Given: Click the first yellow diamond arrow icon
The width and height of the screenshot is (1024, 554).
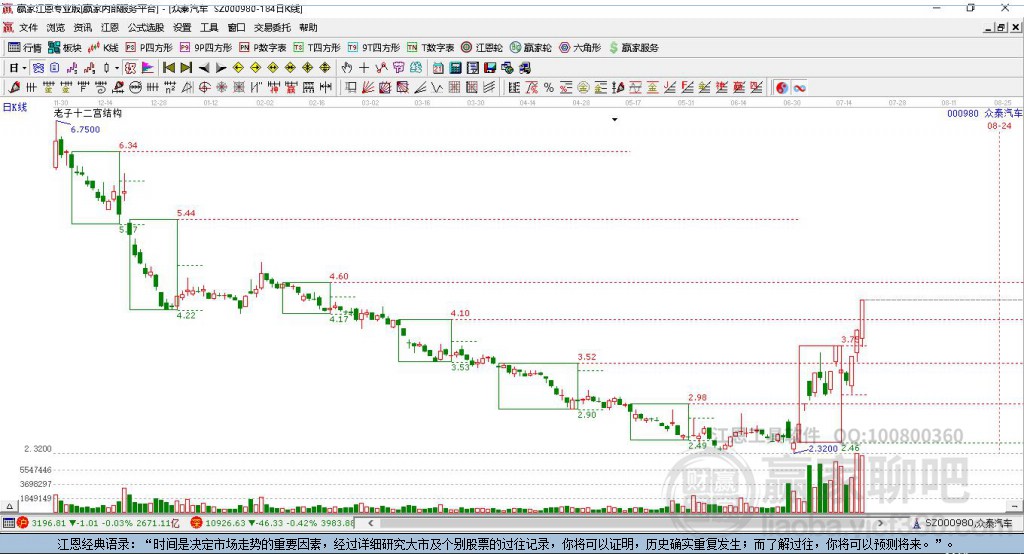Looking at the screenshot, I should pos(238,68).
